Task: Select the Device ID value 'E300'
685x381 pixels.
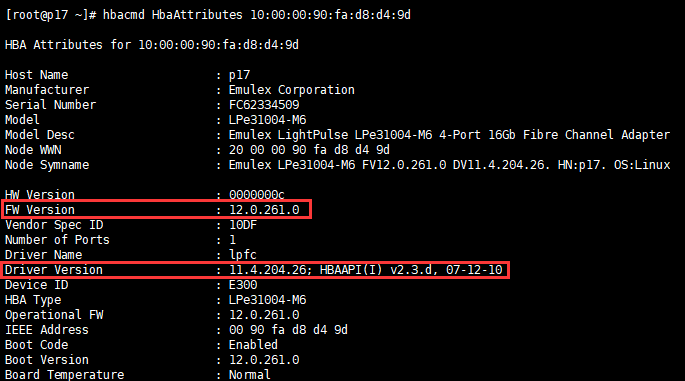Action: (243, 285)
